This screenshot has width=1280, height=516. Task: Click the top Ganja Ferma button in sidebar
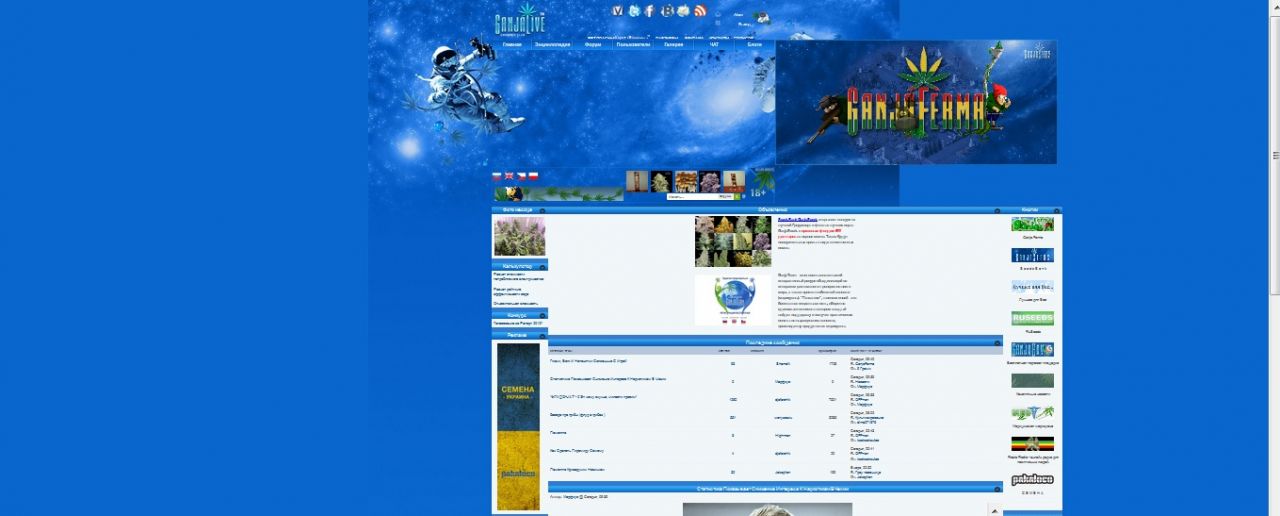click(1032, 224)
